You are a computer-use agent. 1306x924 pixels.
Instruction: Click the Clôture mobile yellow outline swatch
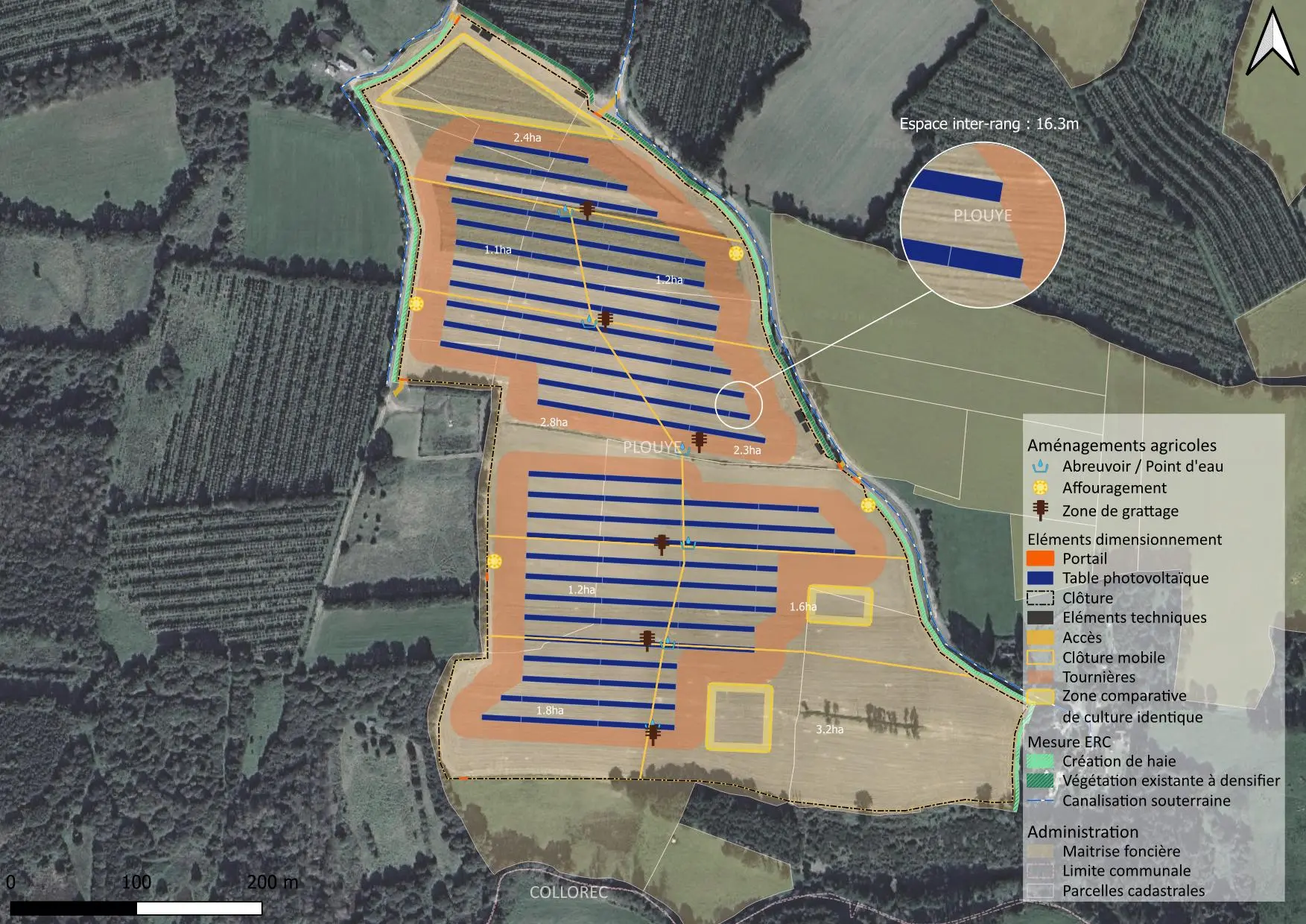[x=1040, y=658]
